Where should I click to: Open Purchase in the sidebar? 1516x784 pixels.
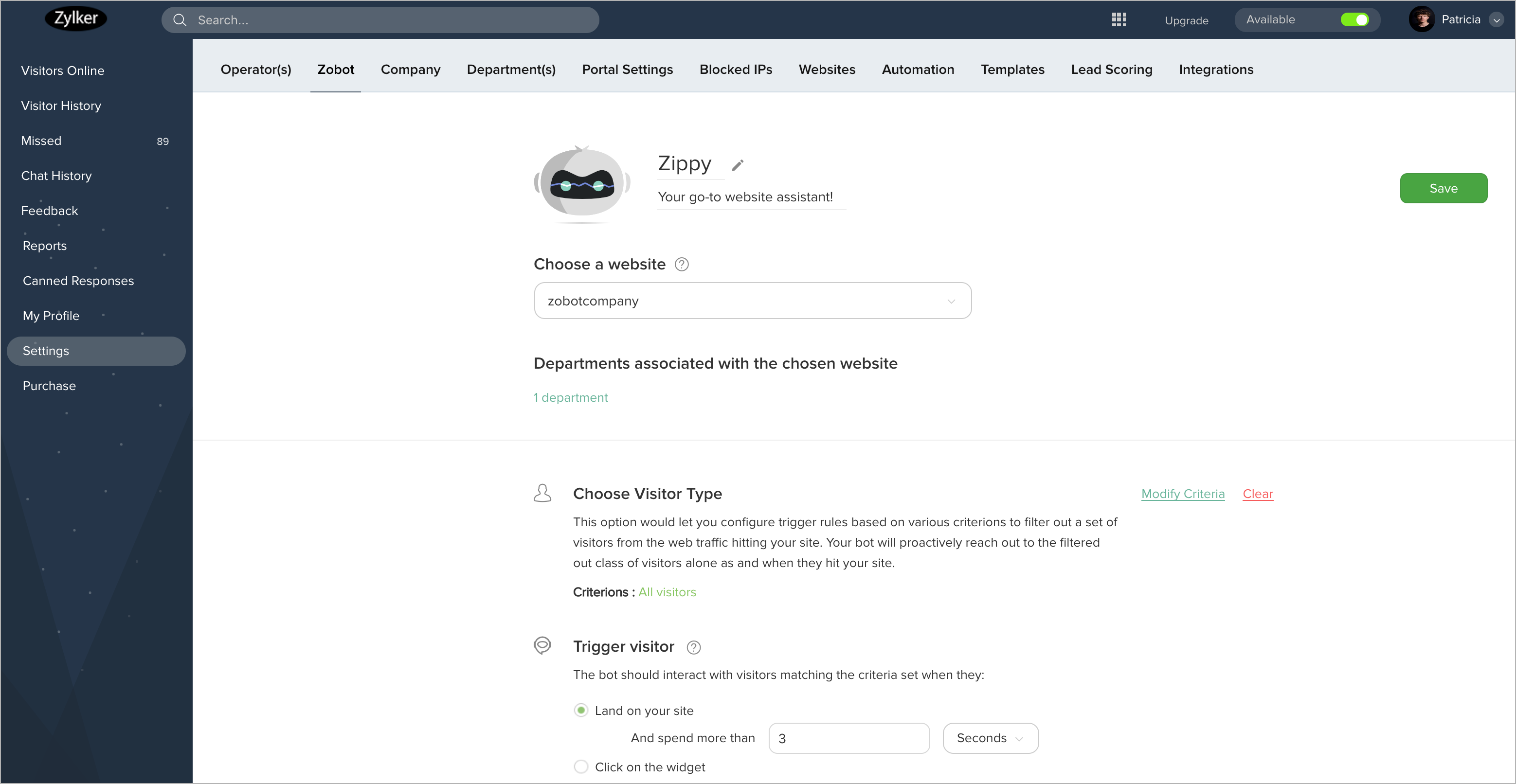(x=49, y=386)
